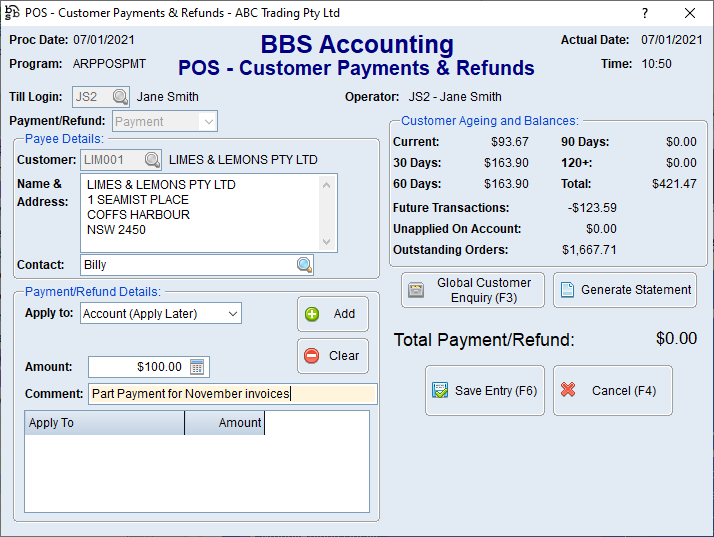This screenshot has height=537, width=714.
Task: Cancel the payment with Cancel (F4)
Action: point(612,391)
